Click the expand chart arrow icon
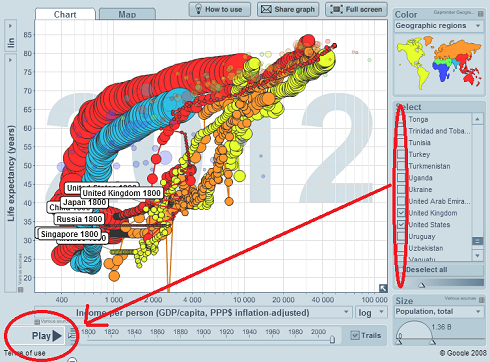The image size is (490, 362). [383, 288]
